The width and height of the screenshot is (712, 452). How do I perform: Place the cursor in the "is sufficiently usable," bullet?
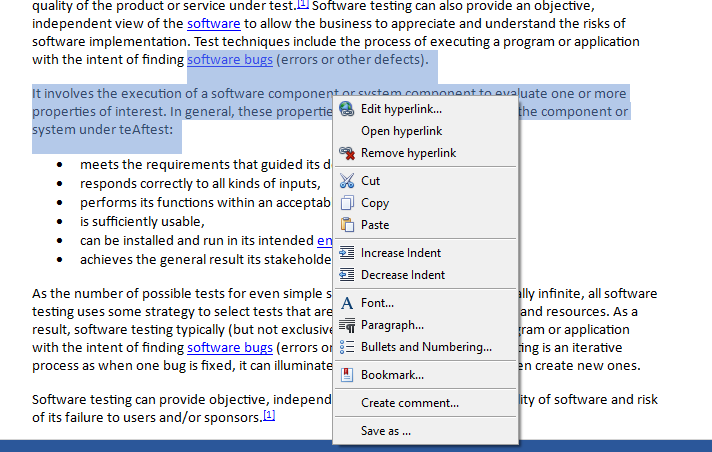(x=142, y=221)
